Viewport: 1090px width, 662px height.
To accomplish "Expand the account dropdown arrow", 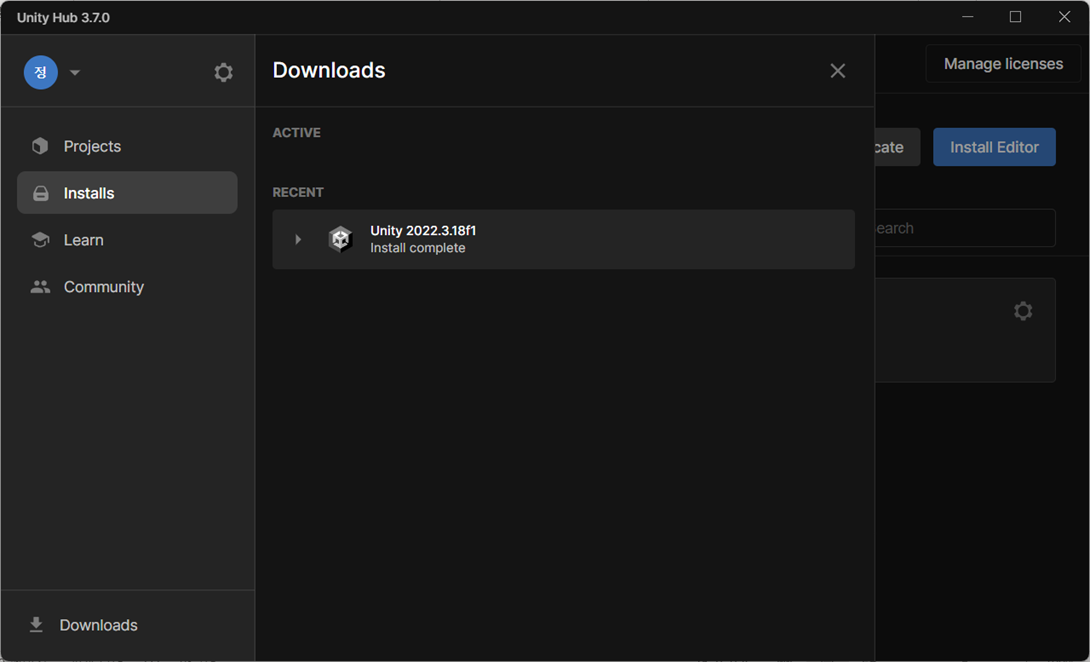I will click(75, 73).
